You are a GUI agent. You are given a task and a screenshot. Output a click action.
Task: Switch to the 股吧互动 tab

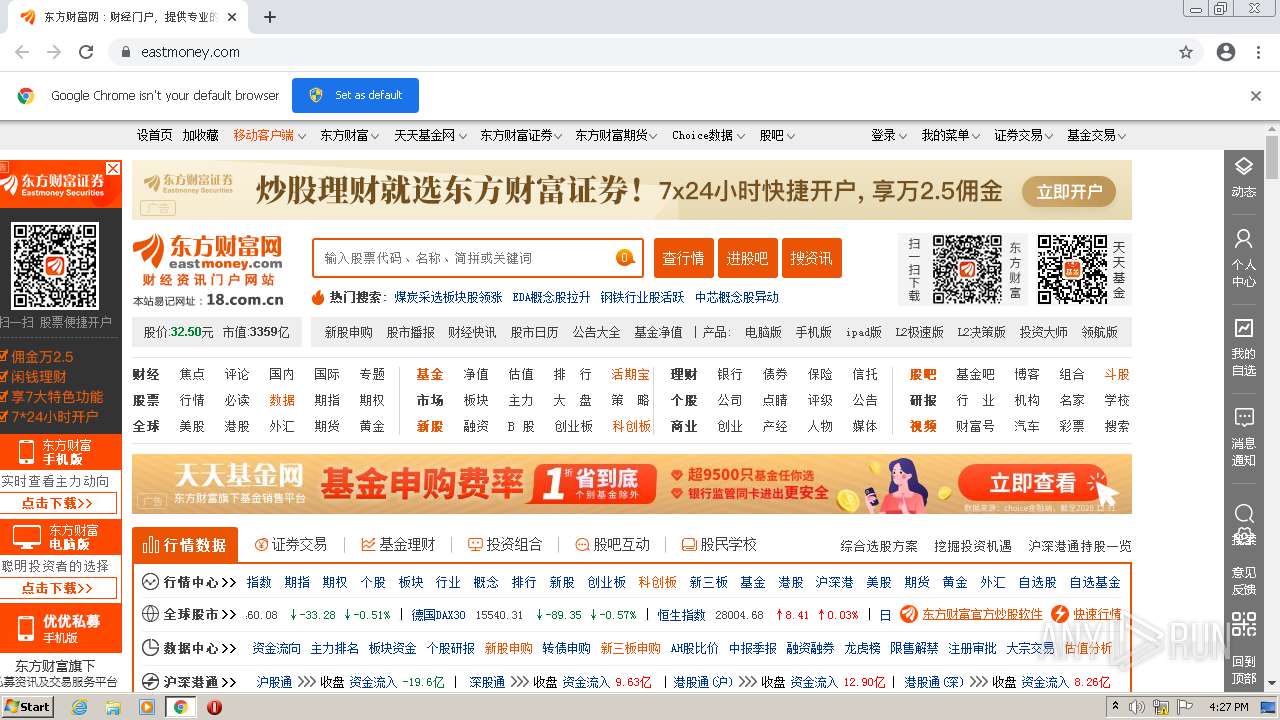coord(613,545)
